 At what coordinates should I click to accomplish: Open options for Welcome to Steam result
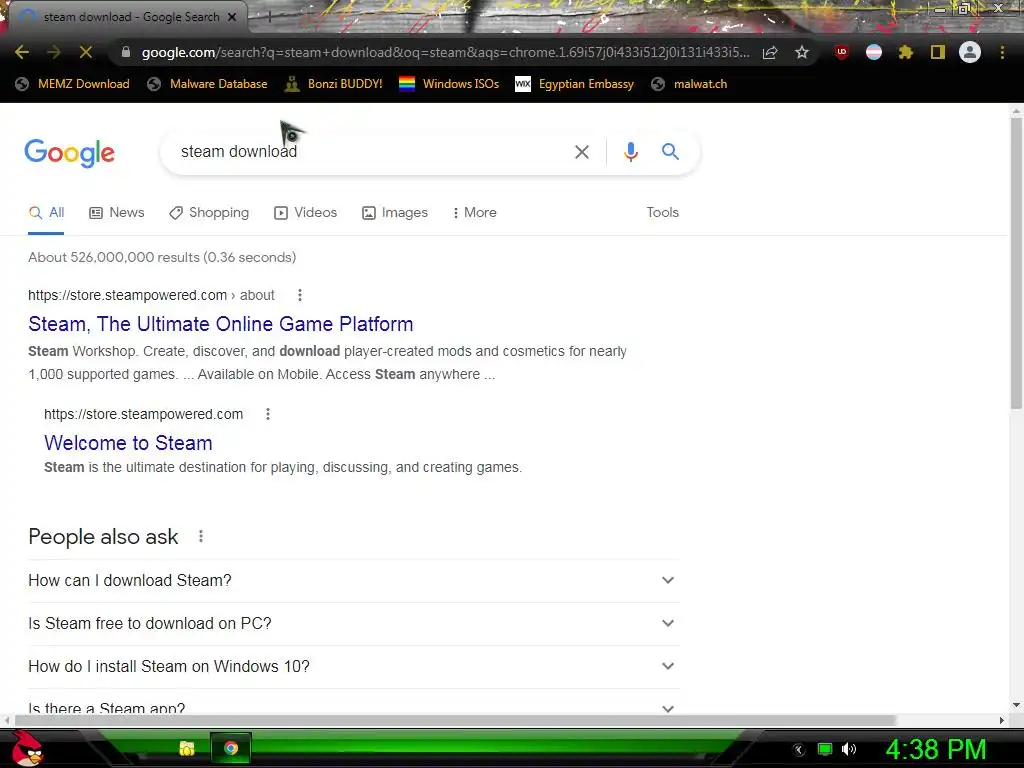(x=268, y=414)
